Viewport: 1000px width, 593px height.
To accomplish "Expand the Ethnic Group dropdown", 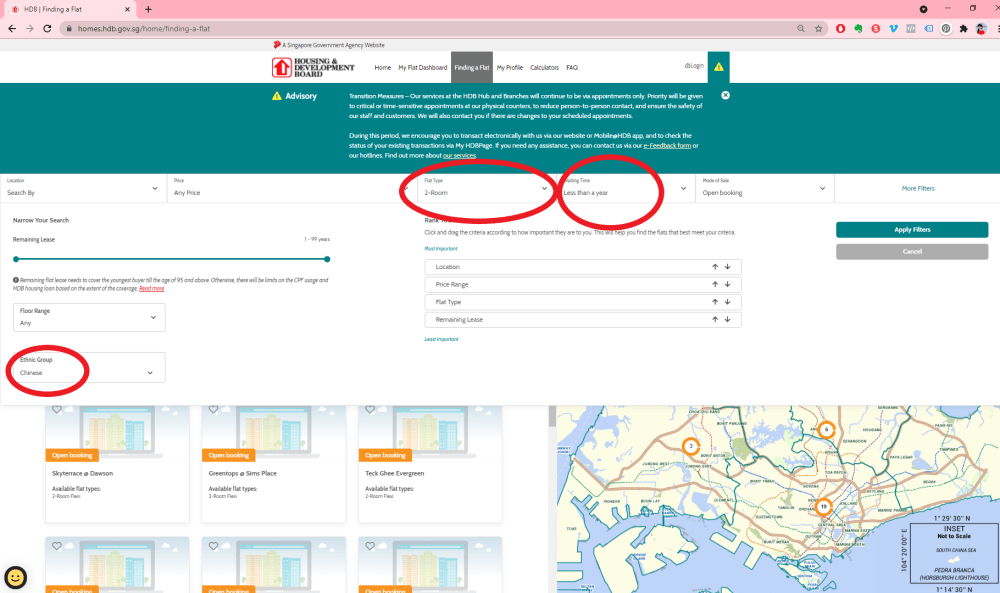I will click(x=88, y=368).
